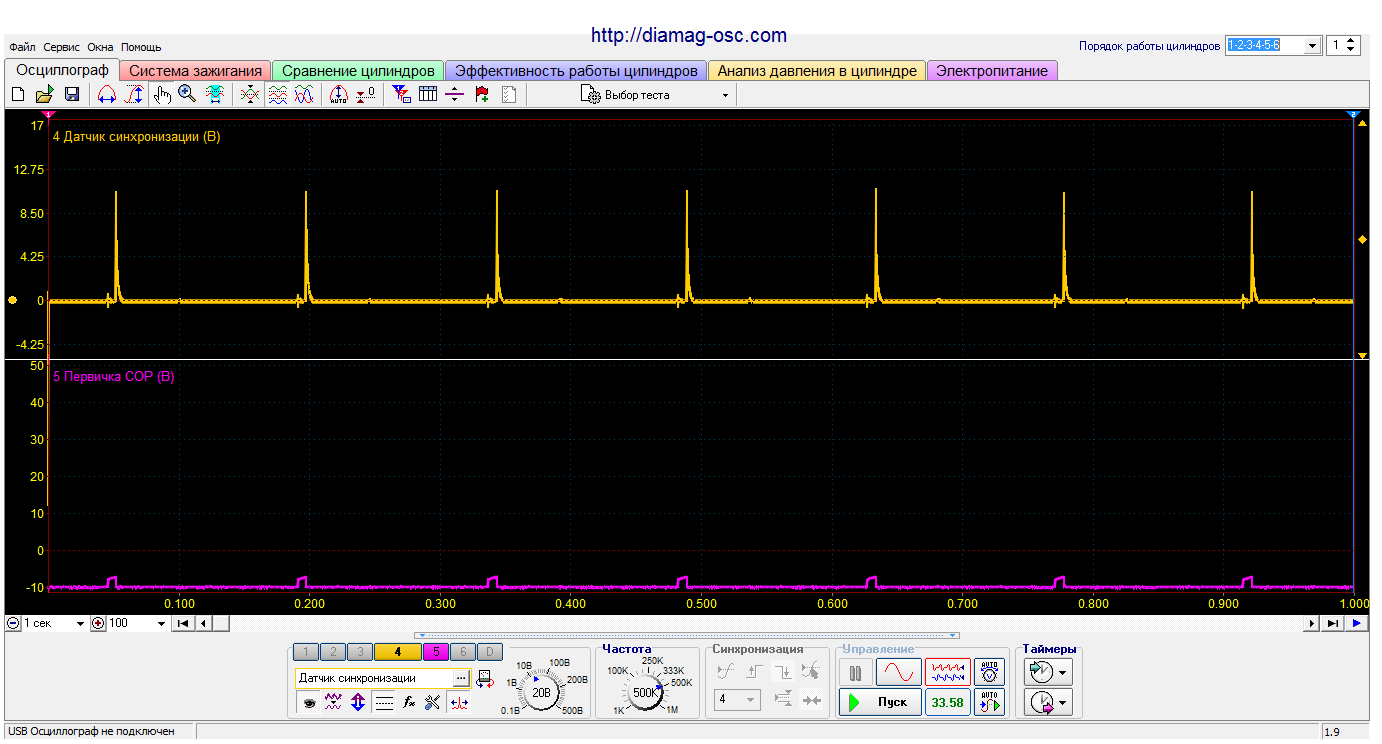Select the vertical measurement cursor tool
This screenshot has width=1382, height=744.
[x=133, y=94]
